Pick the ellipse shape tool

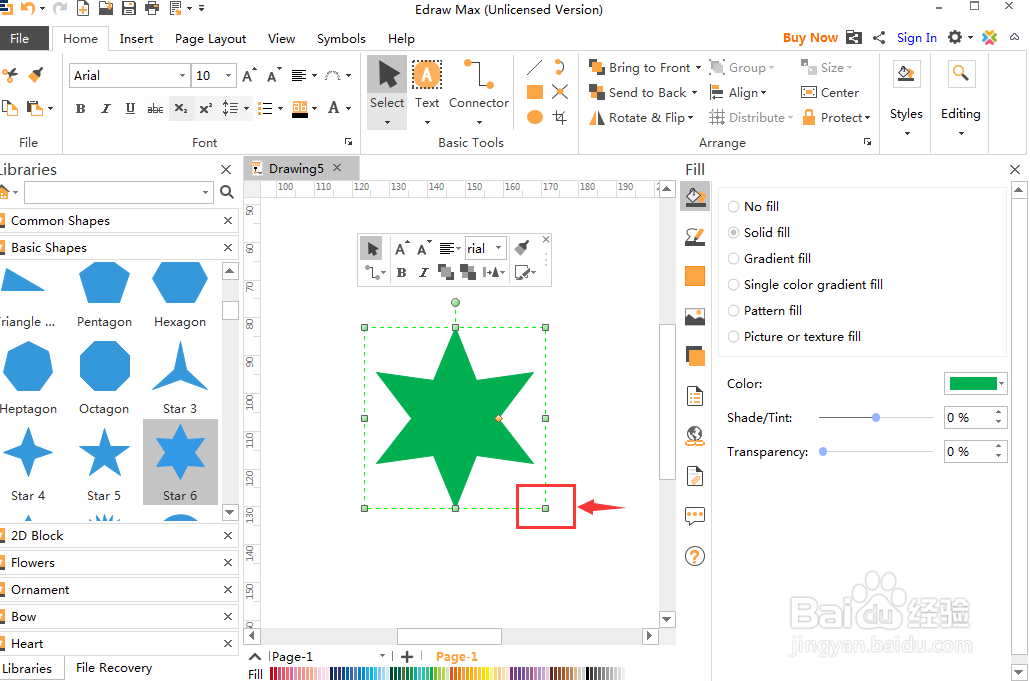pos(535,117)
